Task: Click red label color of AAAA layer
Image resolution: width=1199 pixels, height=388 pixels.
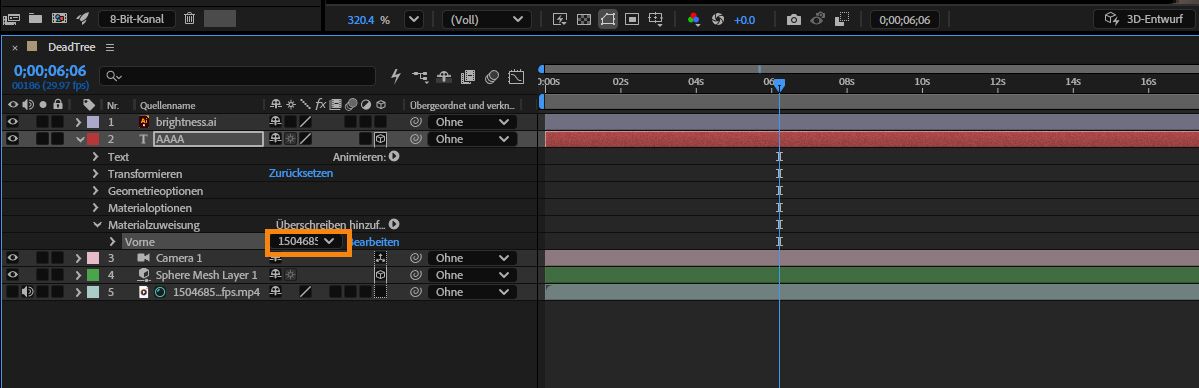Action: pyautogui.click(x=93, y=139)
